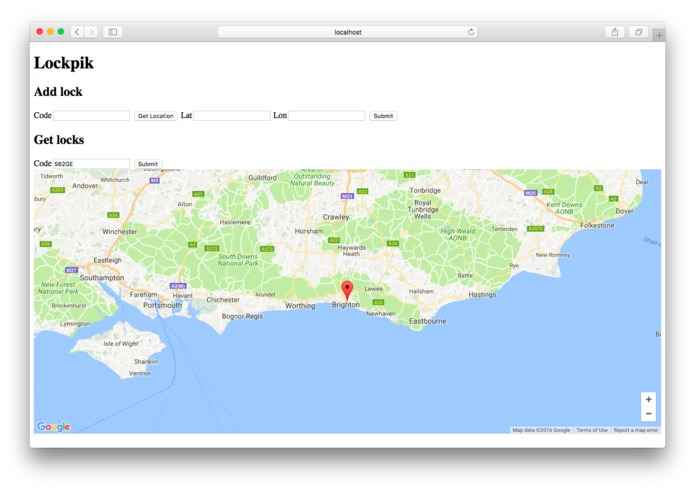Click the Folkestone label on map
This screenshot has height=494, width=695.
pyautogui.click(x=597, y=226)
